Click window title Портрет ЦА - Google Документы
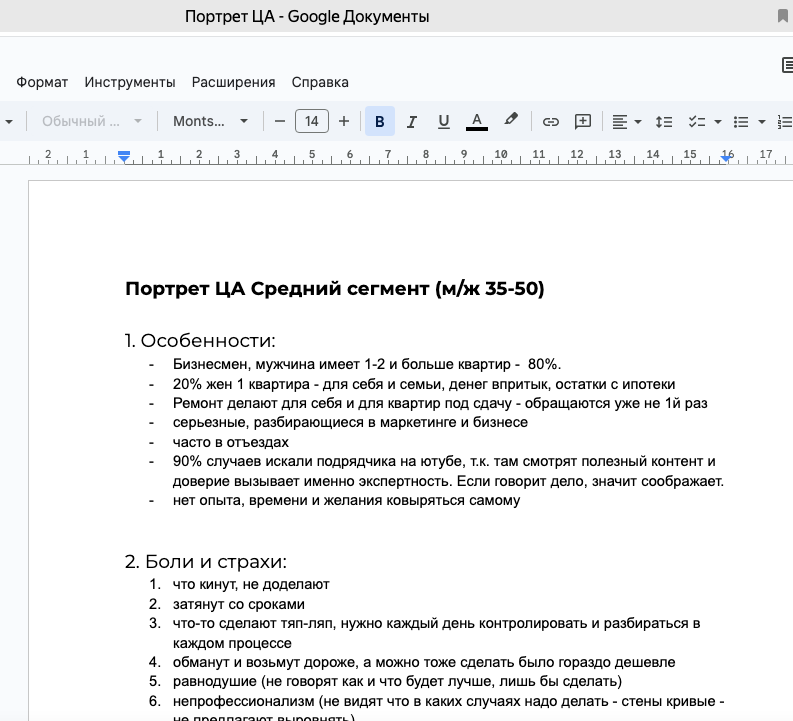Image resolution: width=793 pixels, height=721 pixels. coord(307,16)
